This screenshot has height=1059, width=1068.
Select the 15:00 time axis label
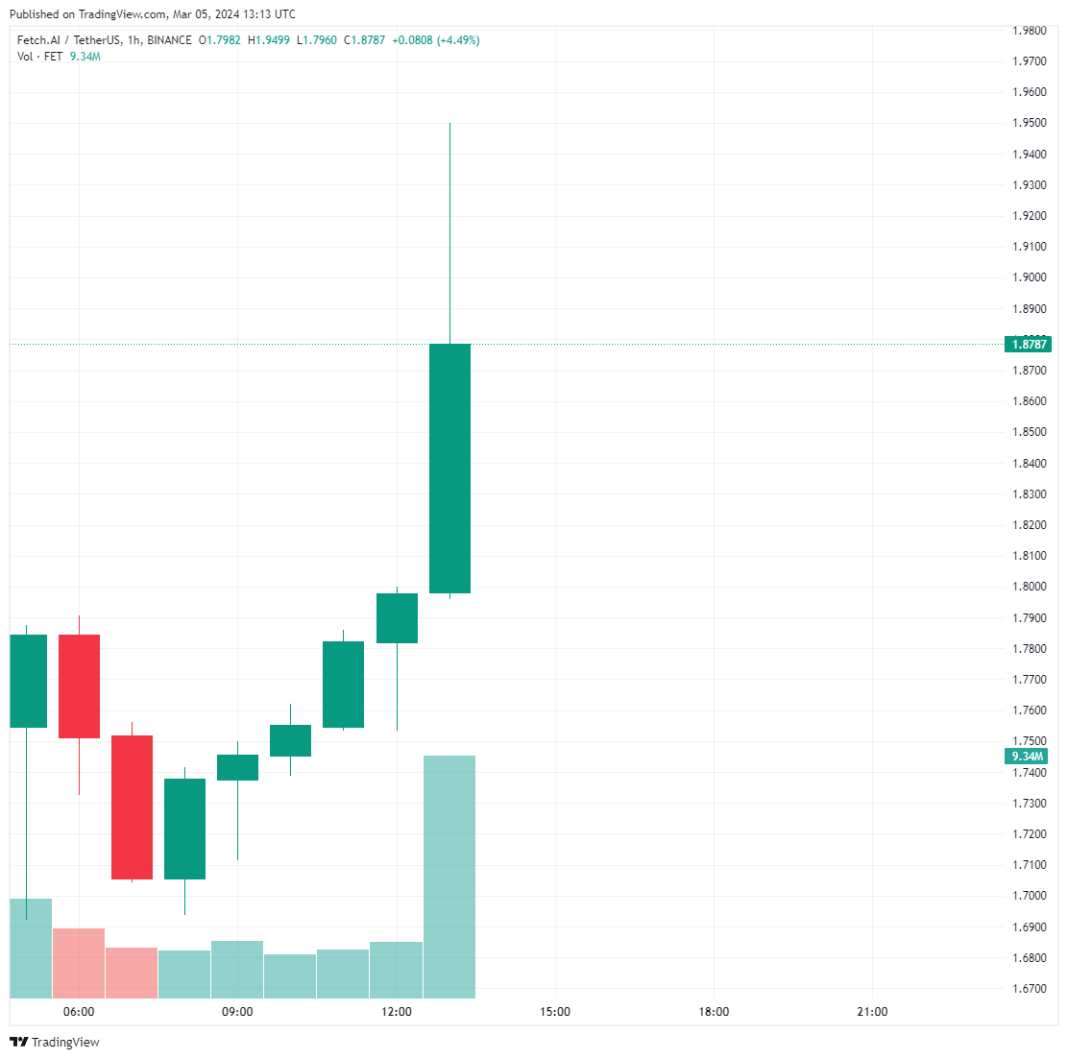click(x=555, y=1012)
